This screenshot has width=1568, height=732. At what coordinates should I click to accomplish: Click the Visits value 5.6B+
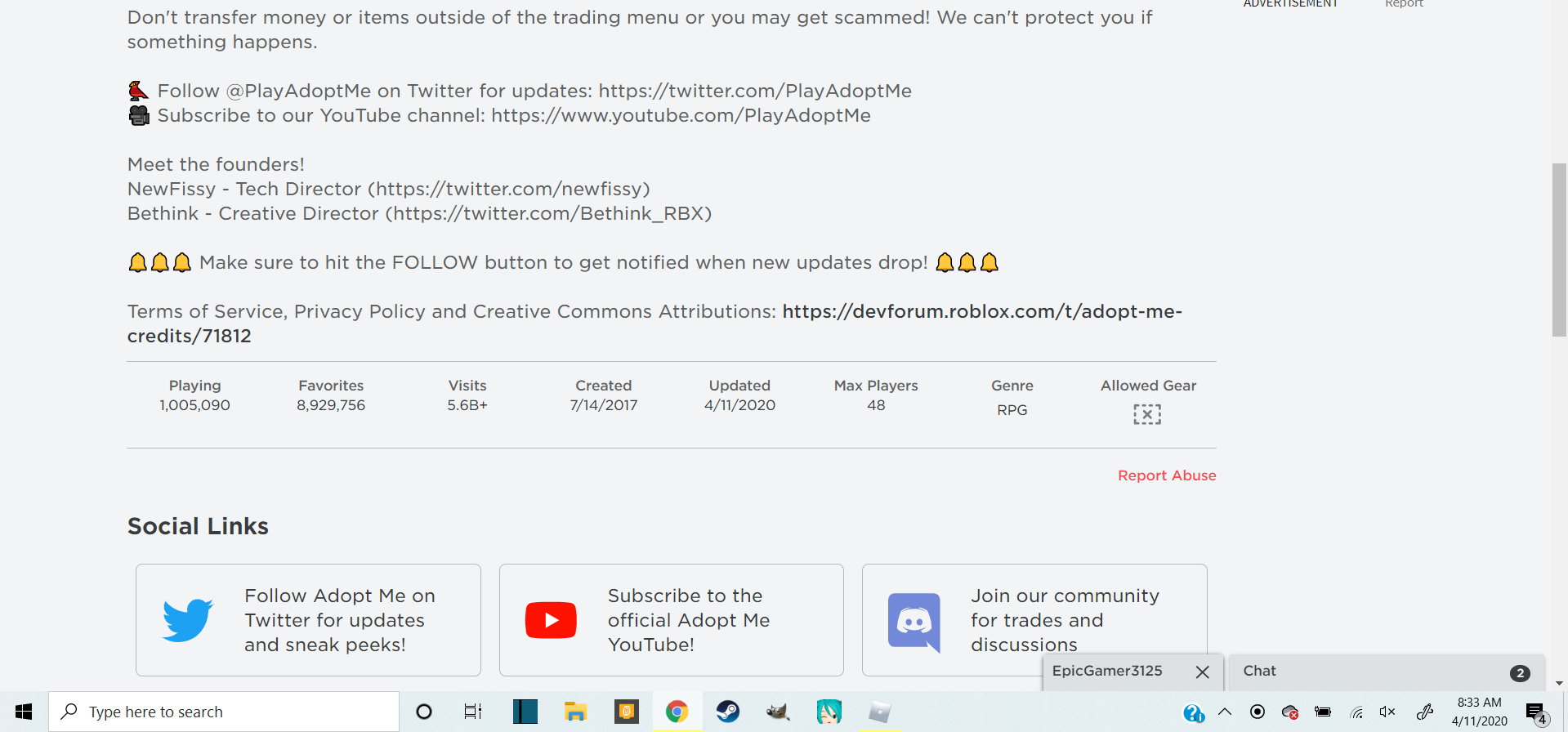(x=467, y=405)
